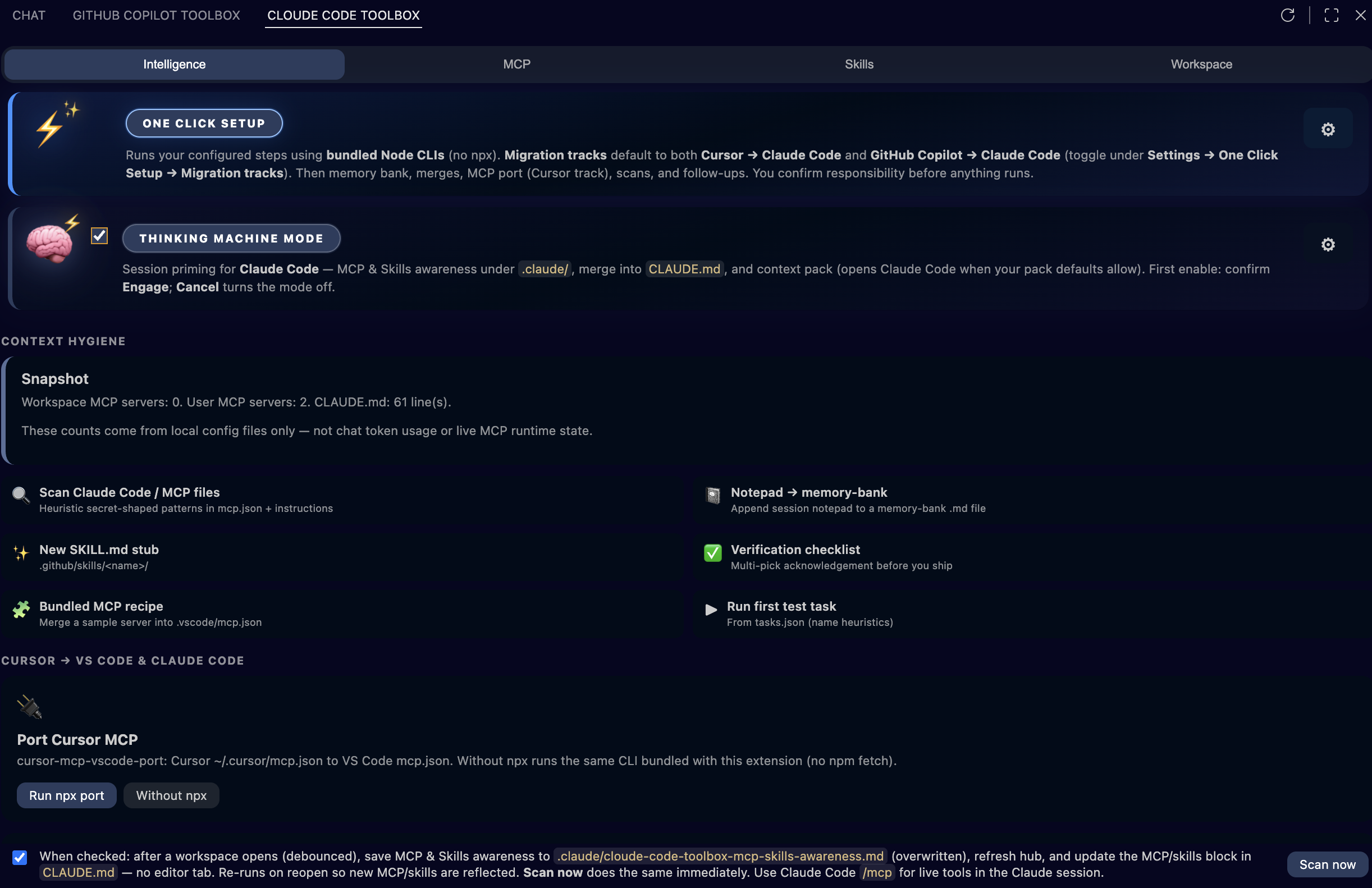The height and width of the screenshot is (888, 1372).
Task: Uncheck the workspace awareness auto-save checkbox
Action: (x=20, y=858)
